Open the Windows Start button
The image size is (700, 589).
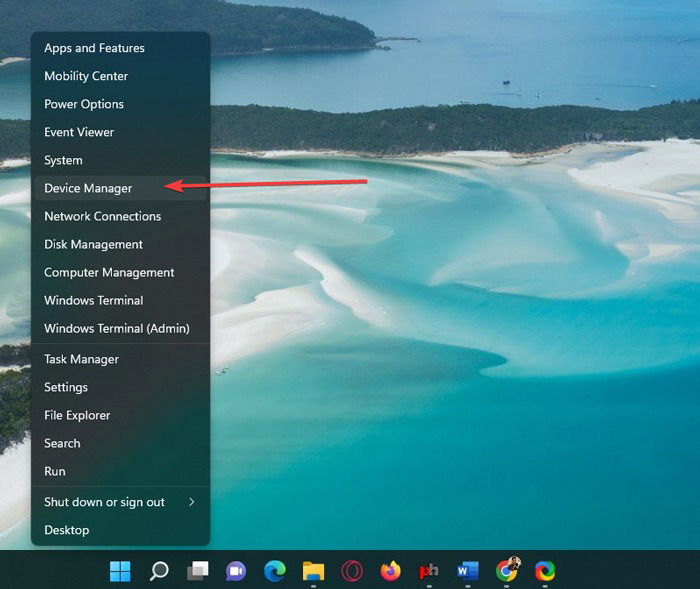coord(120,571)
